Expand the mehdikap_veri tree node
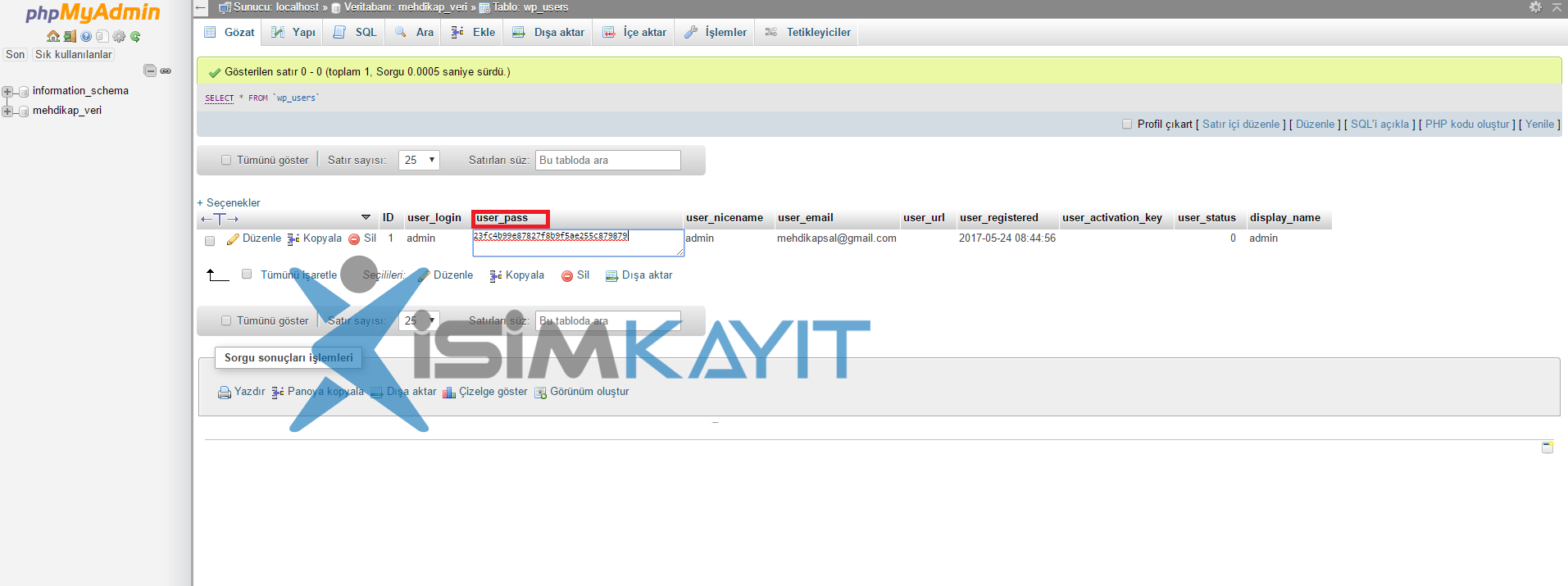The image size is (1568, 586). coord(7,111)
